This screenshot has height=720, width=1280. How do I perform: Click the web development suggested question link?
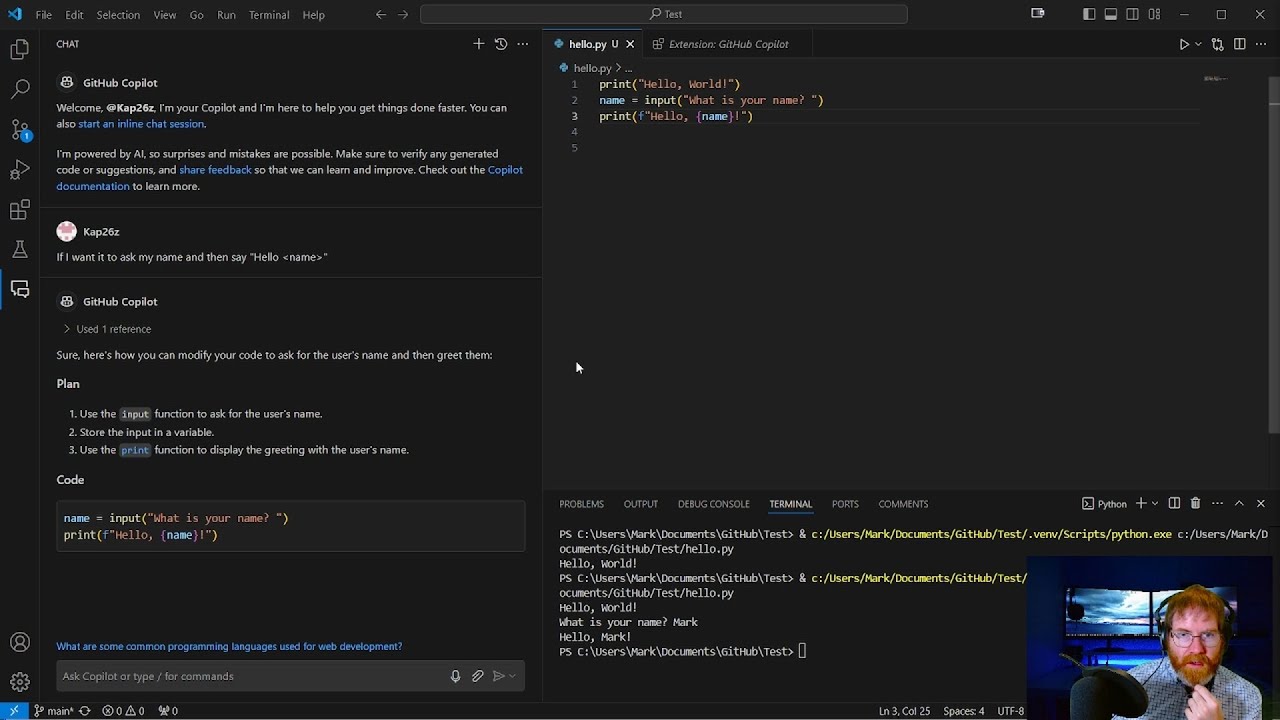click(229, 646)
